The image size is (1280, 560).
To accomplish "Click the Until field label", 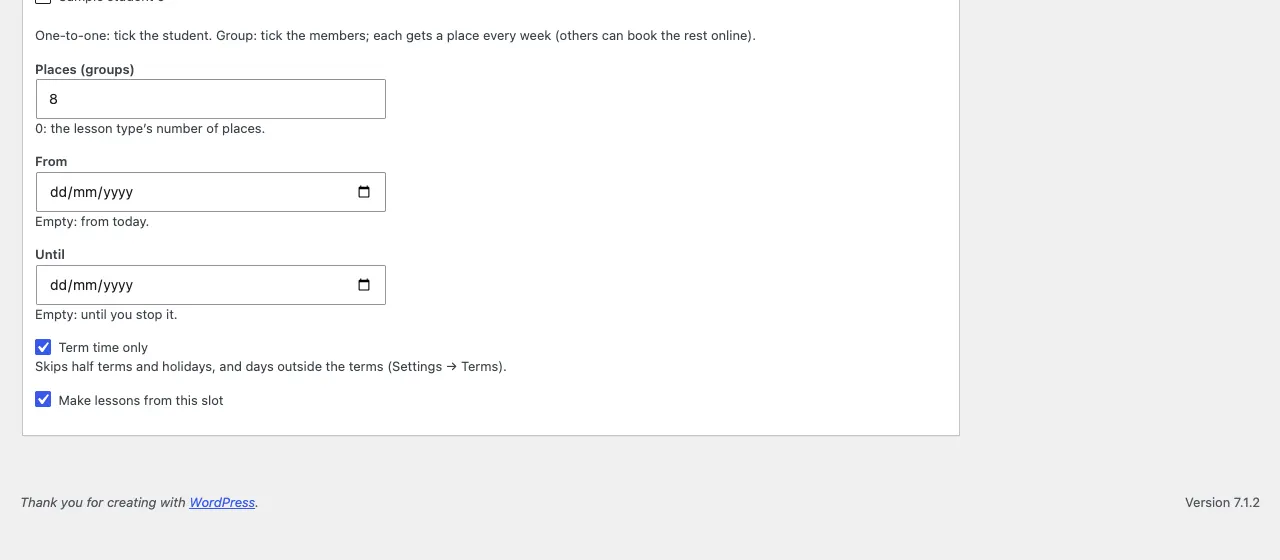I will 50,254.
